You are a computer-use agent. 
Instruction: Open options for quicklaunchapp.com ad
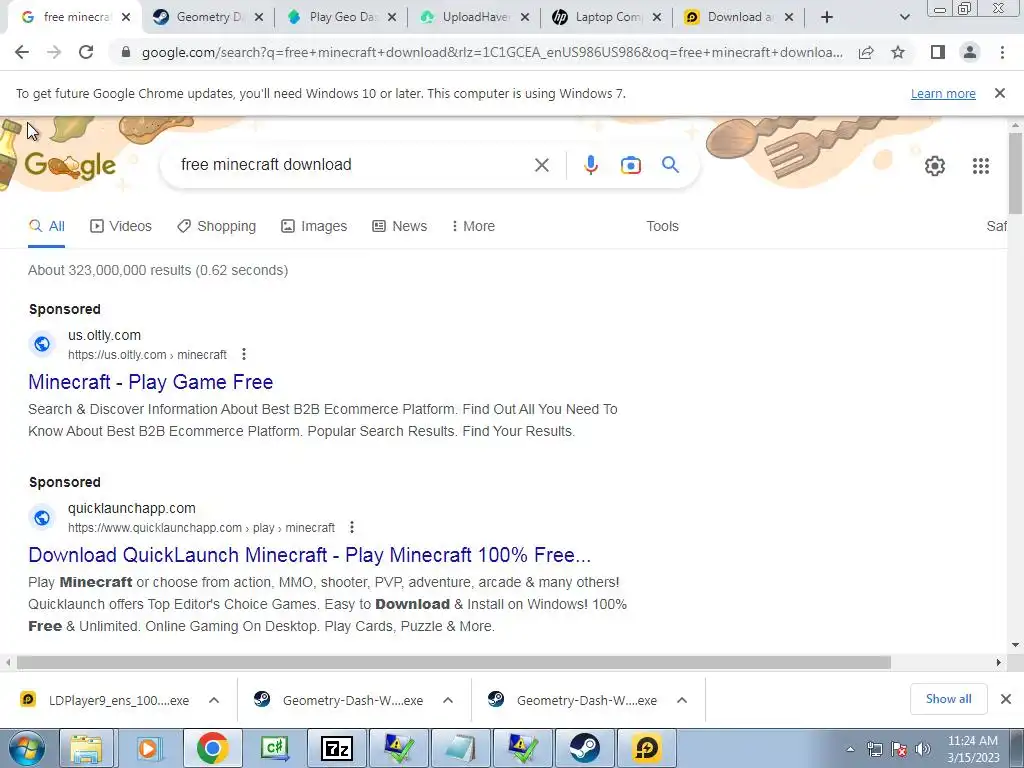pos(351,527)
